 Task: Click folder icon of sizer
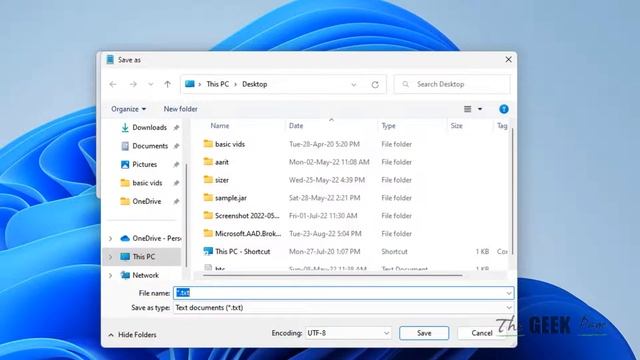pyautogui.click(x=208, y=180)
